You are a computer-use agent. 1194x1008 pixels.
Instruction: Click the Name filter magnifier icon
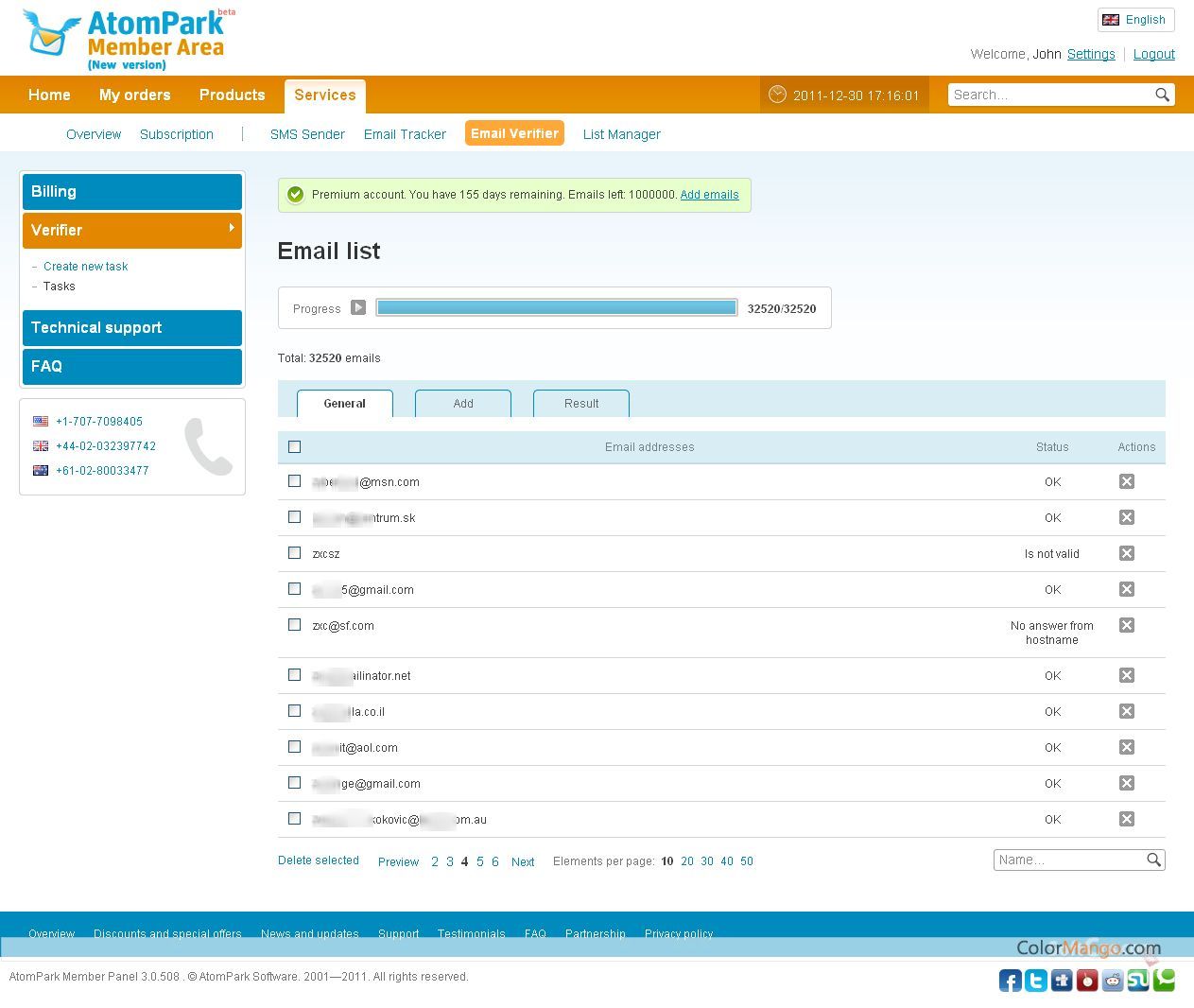coord(1153,860)
